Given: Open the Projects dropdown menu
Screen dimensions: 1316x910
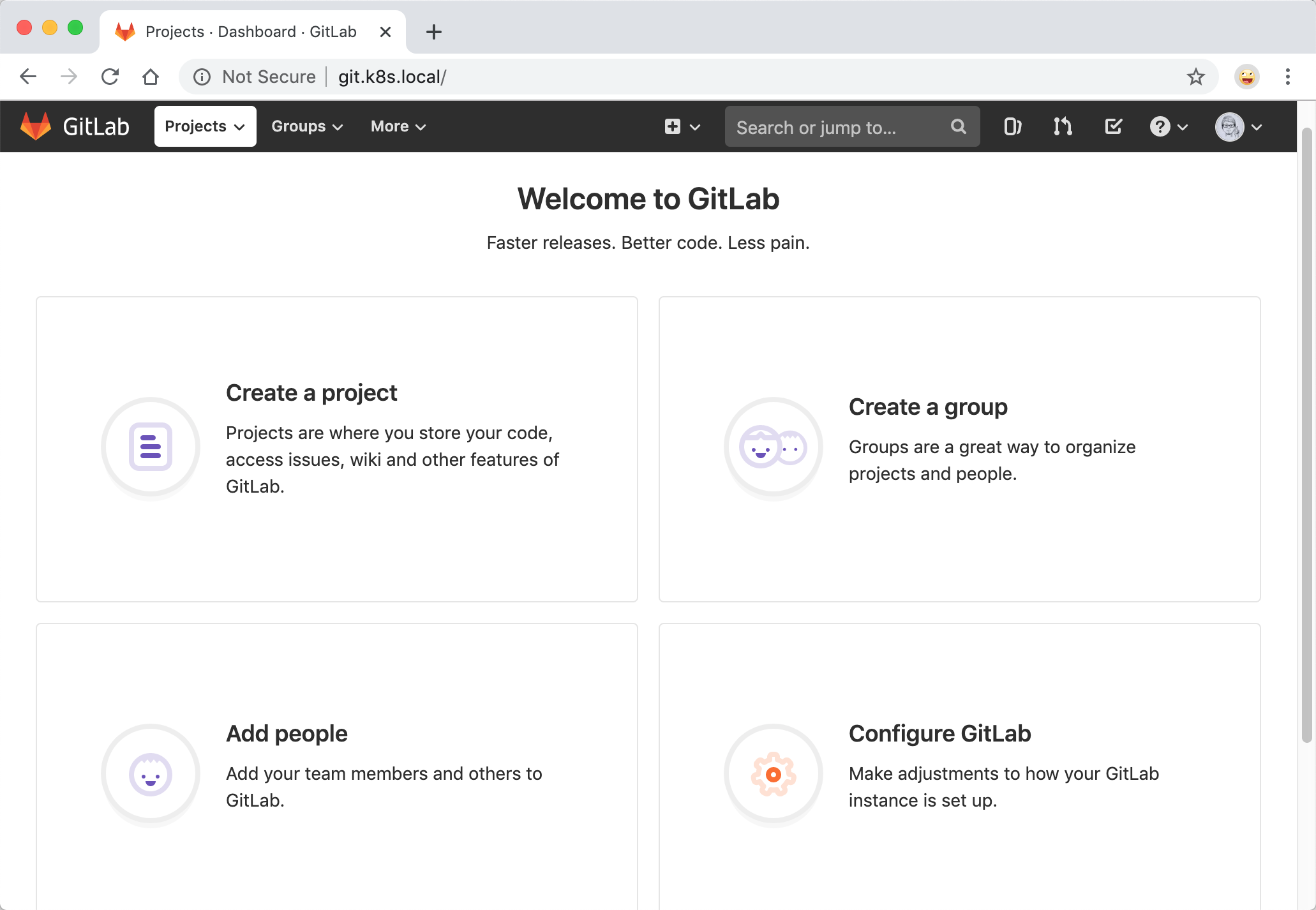Looking at the screenshot, I should click(205, 126).
